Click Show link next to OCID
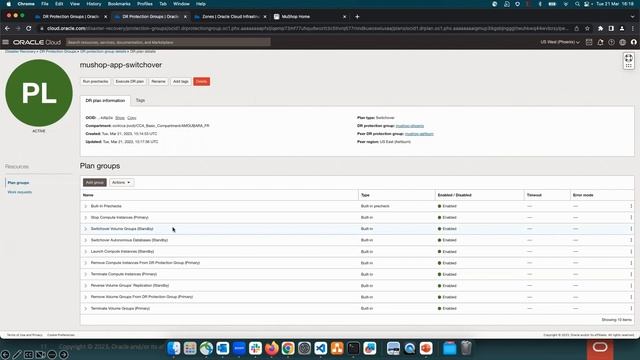 pyautogui.click(x=120, y=118)
